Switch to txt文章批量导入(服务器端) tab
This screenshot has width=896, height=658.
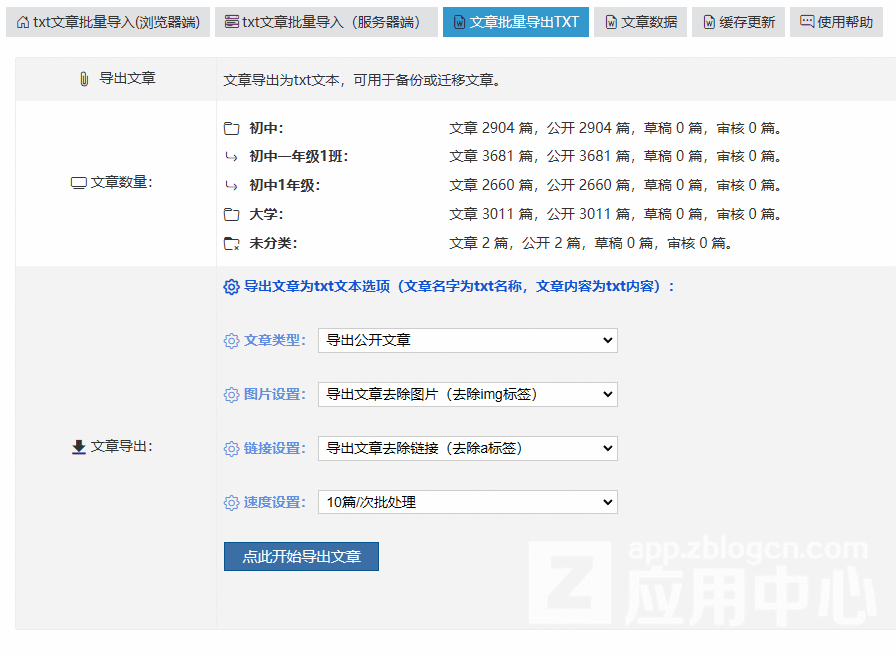[325, 22]
